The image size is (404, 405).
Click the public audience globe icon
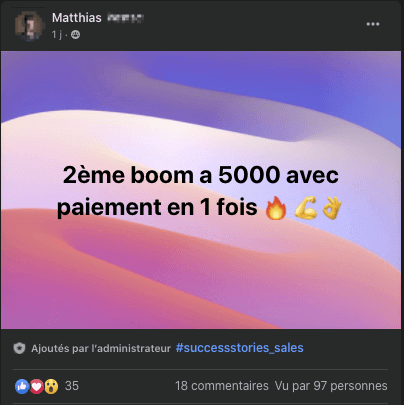76,35
